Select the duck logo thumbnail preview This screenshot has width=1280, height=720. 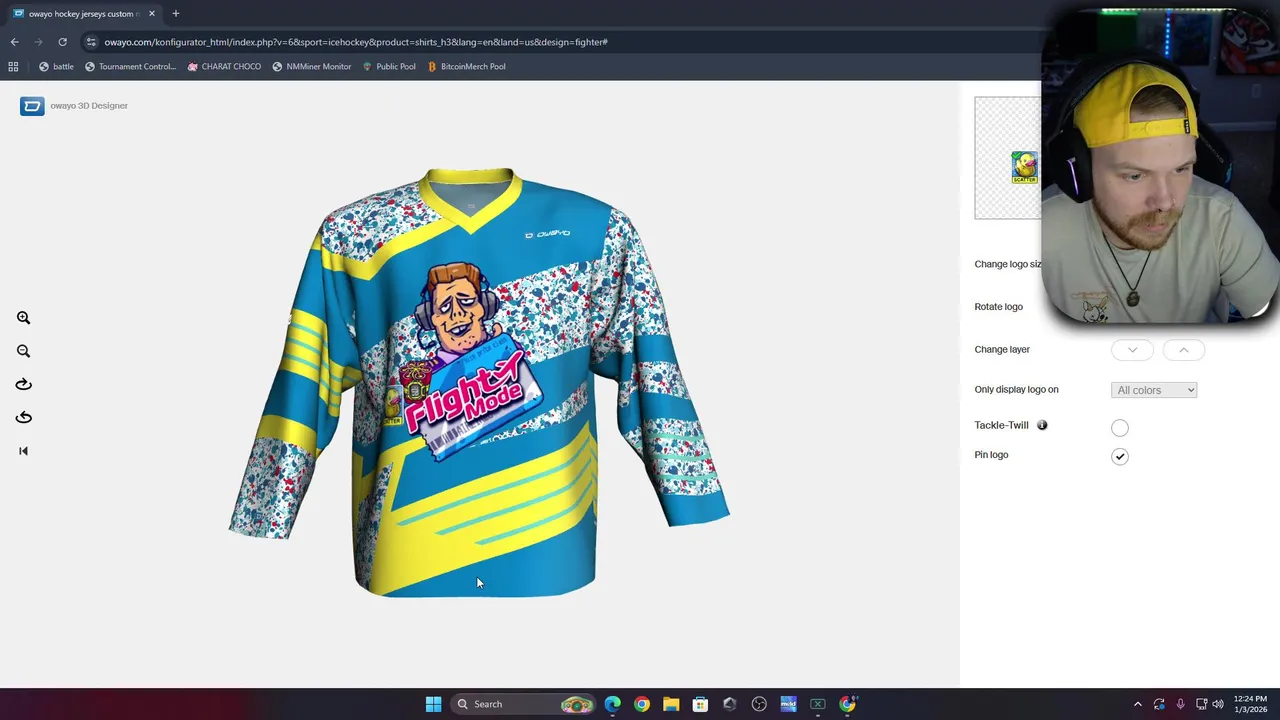(x=1024, y=167)
